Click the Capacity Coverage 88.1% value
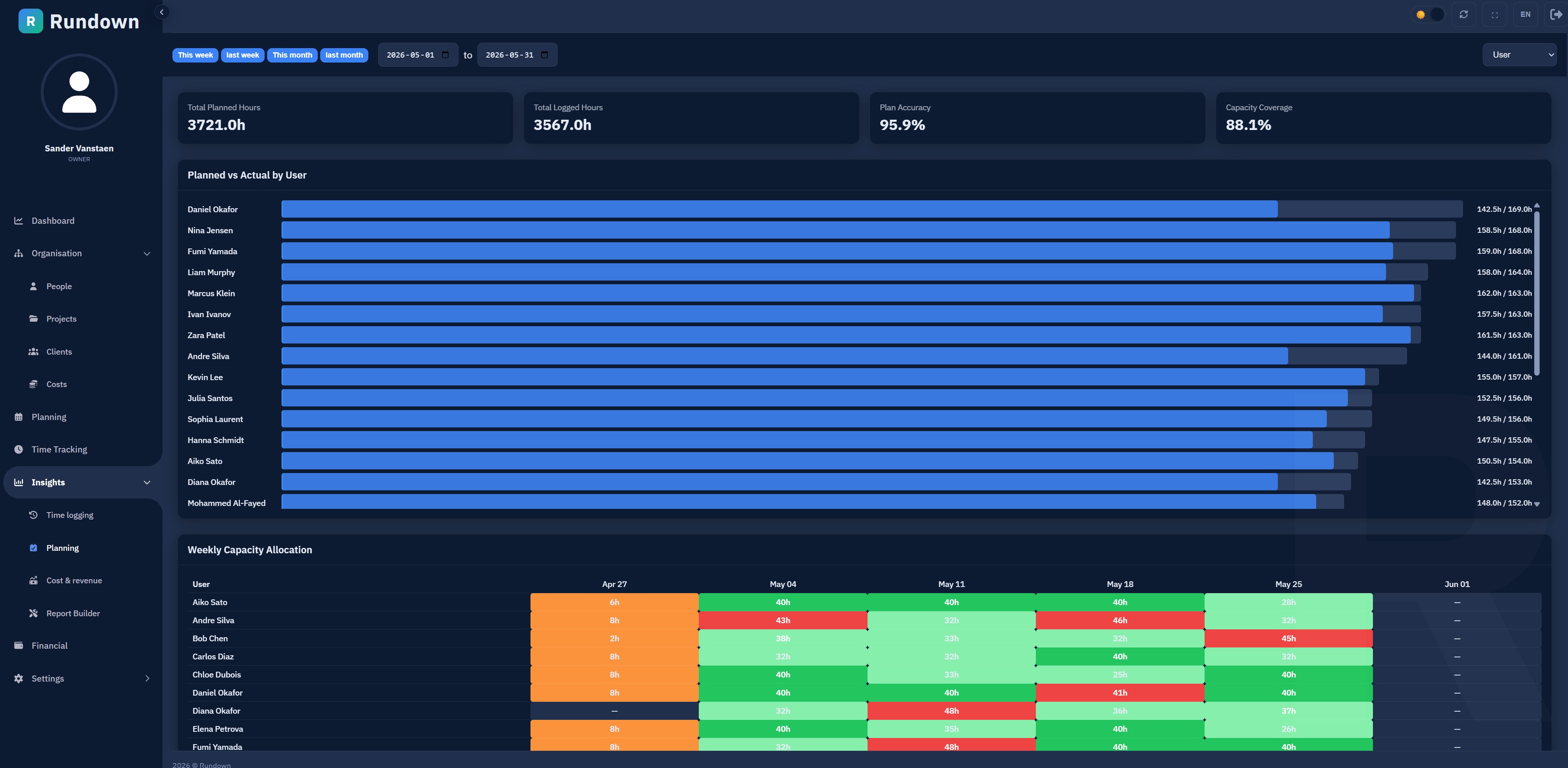Viewport: 1568px width, 768px height. pos(1248,125)
